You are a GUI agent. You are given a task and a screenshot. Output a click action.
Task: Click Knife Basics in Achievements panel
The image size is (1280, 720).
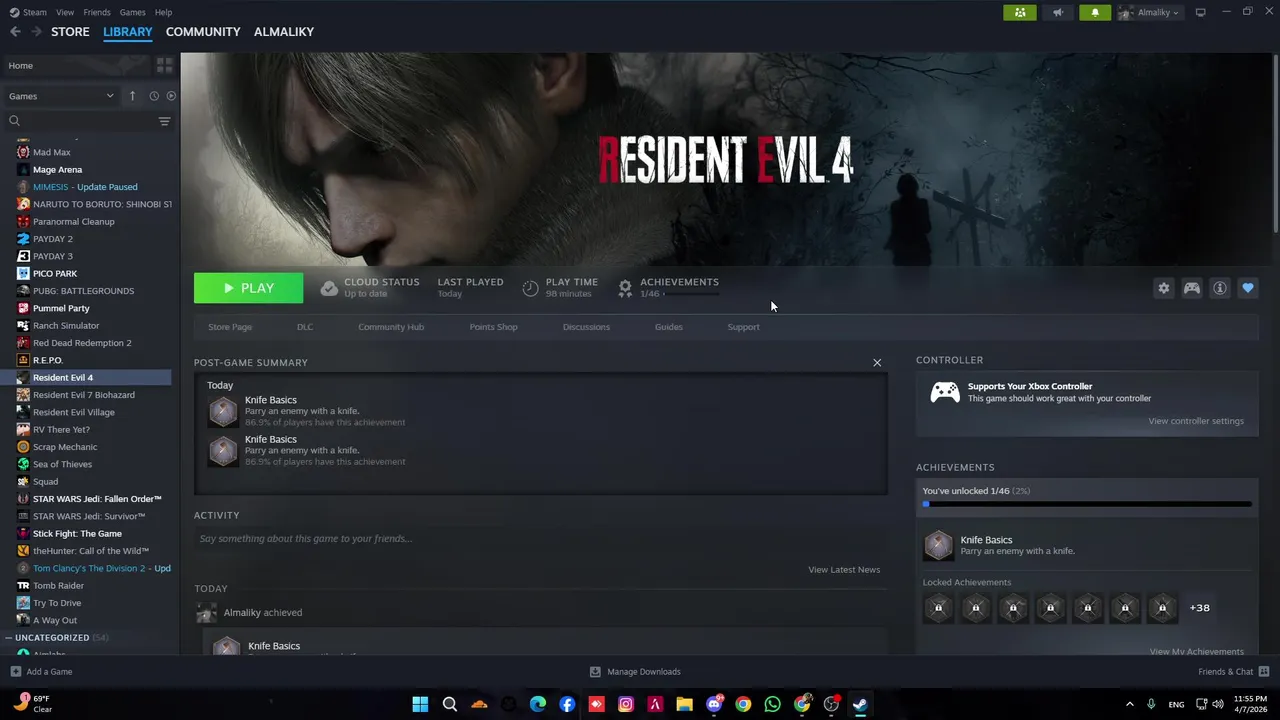[x=1087, y=545]
